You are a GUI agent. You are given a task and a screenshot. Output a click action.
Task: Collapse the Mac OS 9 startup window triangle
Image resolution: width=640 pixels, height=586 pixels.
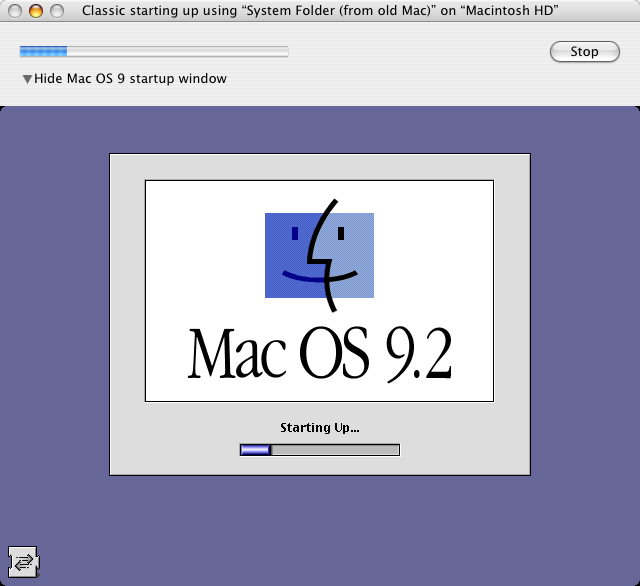pyautogui.click(x=27, y=79)
